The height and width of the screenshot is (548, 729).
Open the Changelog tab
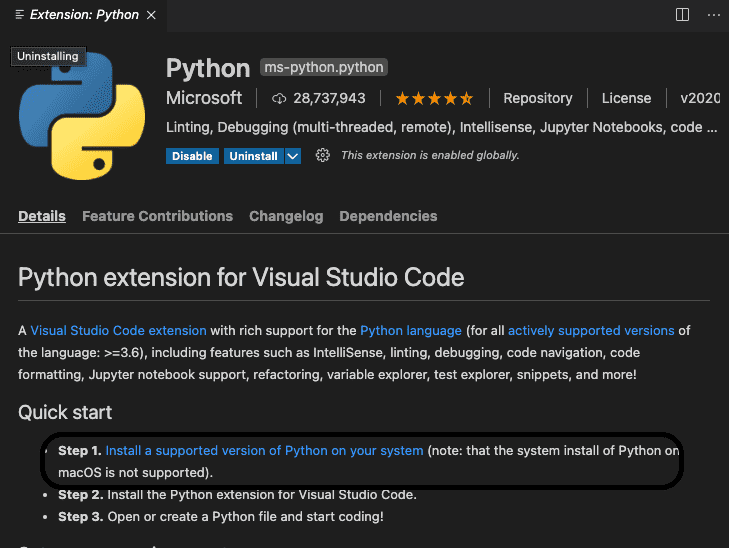click(286, 216)
